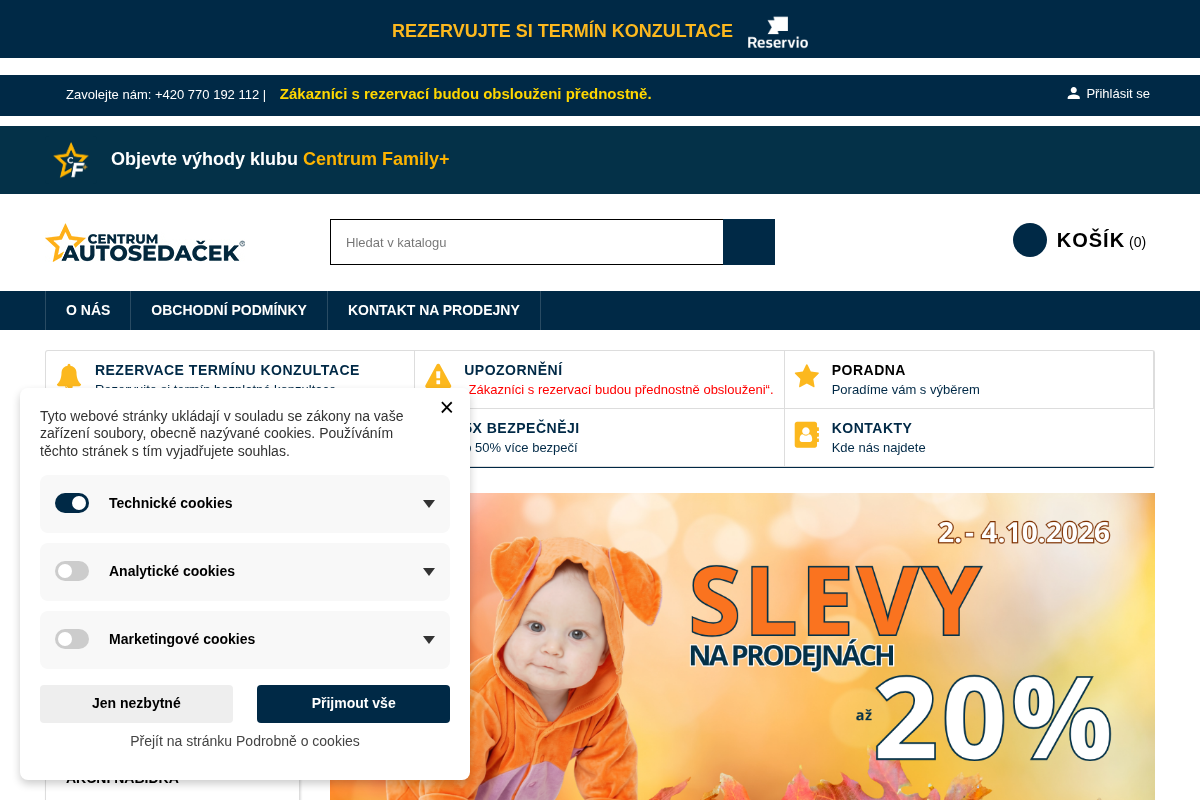The width and height of the screenshot is (1200, 800).
Task: Click the Jen nezbytné button
Action: (136, 704)
